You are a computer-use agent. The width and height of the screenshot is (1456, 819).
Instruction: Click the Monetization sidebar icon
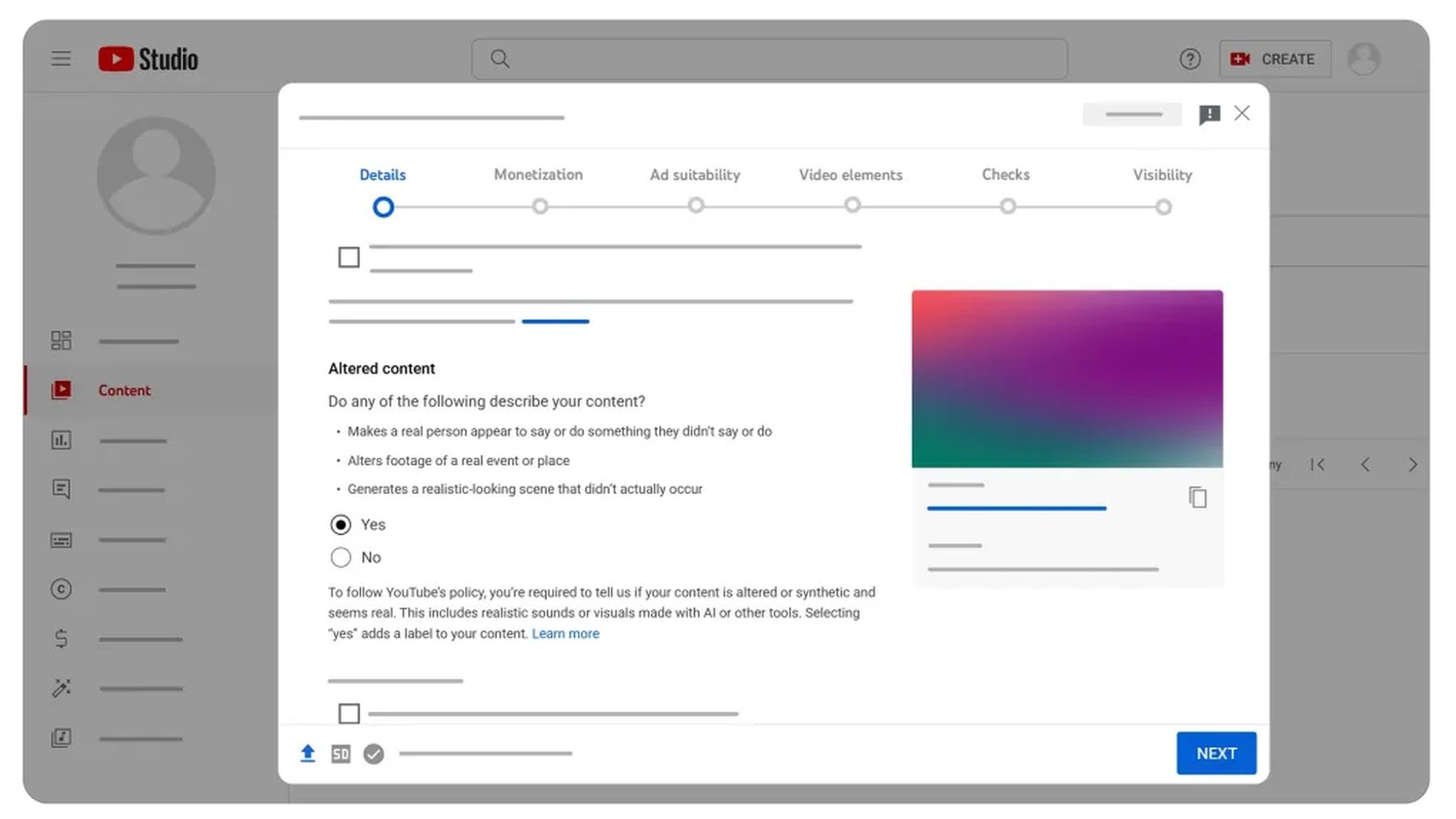click(x=60, y=638)
